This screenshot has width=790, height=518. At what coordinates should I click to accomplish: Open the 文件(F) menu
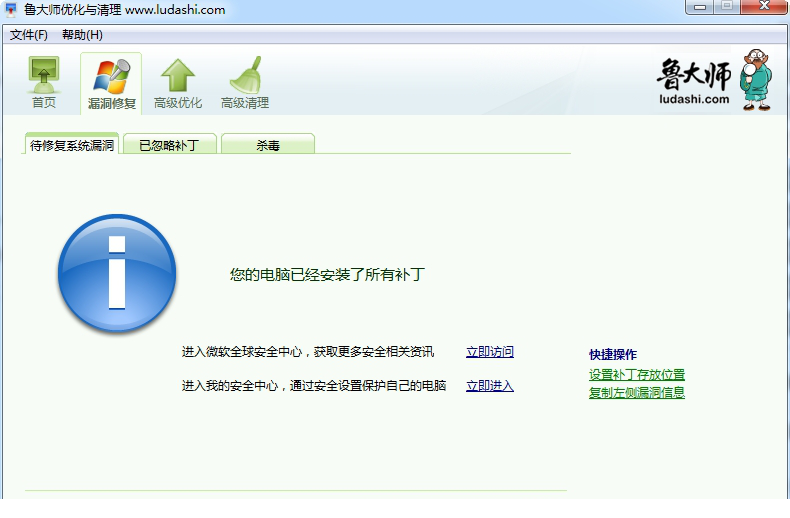[x=29, y=35]
